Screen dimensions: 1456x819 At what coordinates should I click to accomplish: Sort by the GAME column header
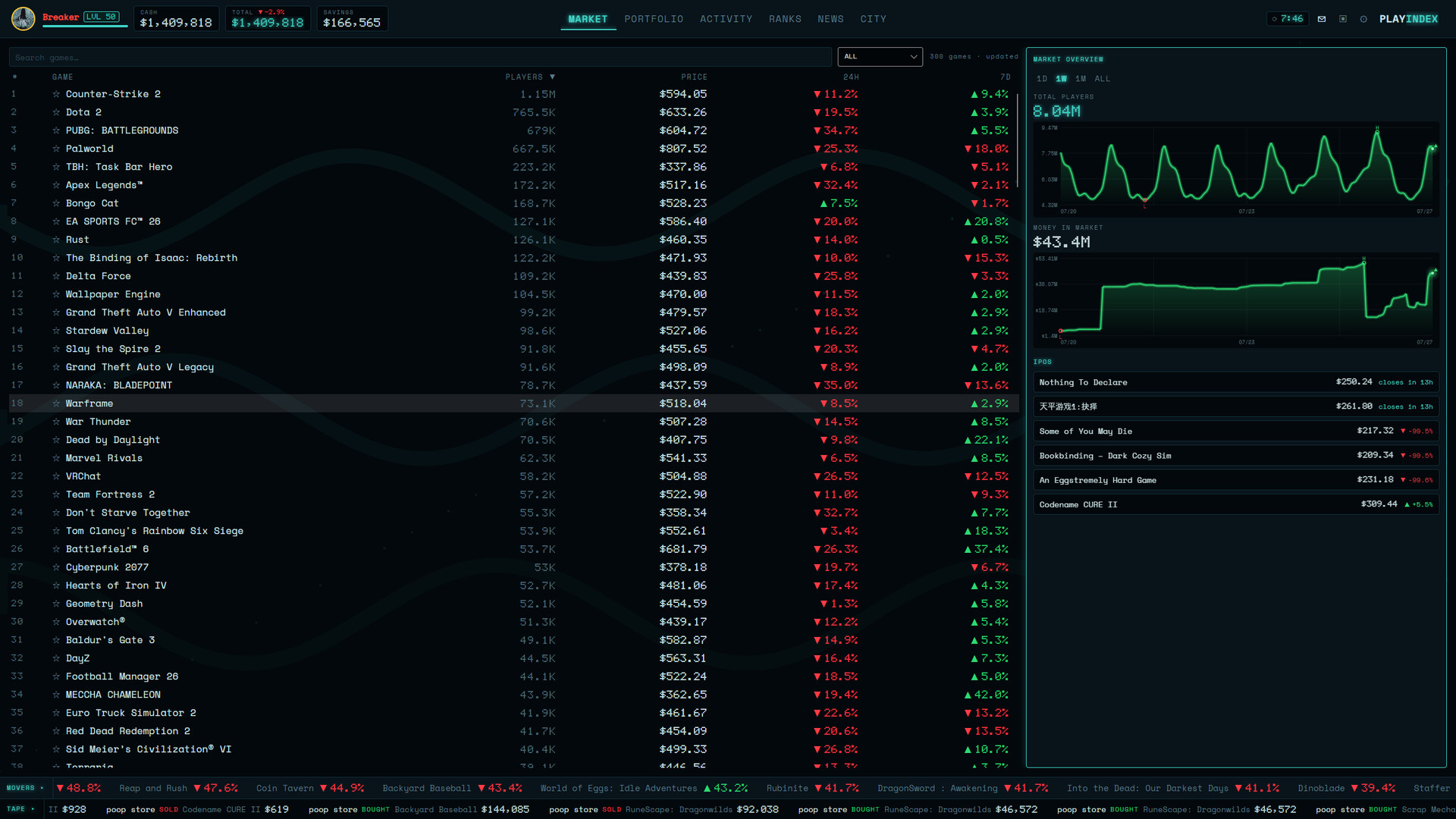[x=63, y=77]
